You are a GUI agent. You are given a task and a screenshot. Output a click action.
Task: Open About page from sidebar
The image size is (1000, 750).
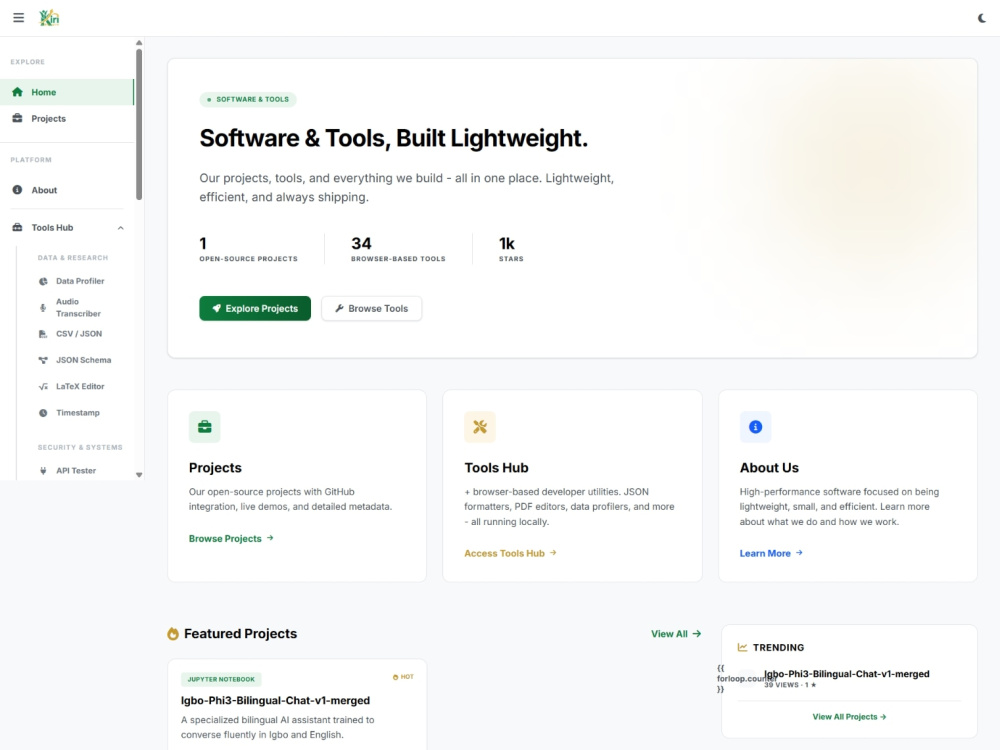(x=67, y=190)
